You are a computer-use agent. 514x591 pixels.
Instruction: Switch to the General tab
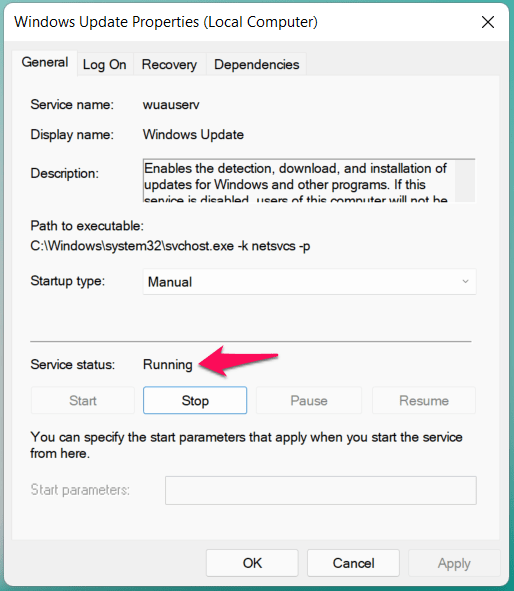click(45, 63)
